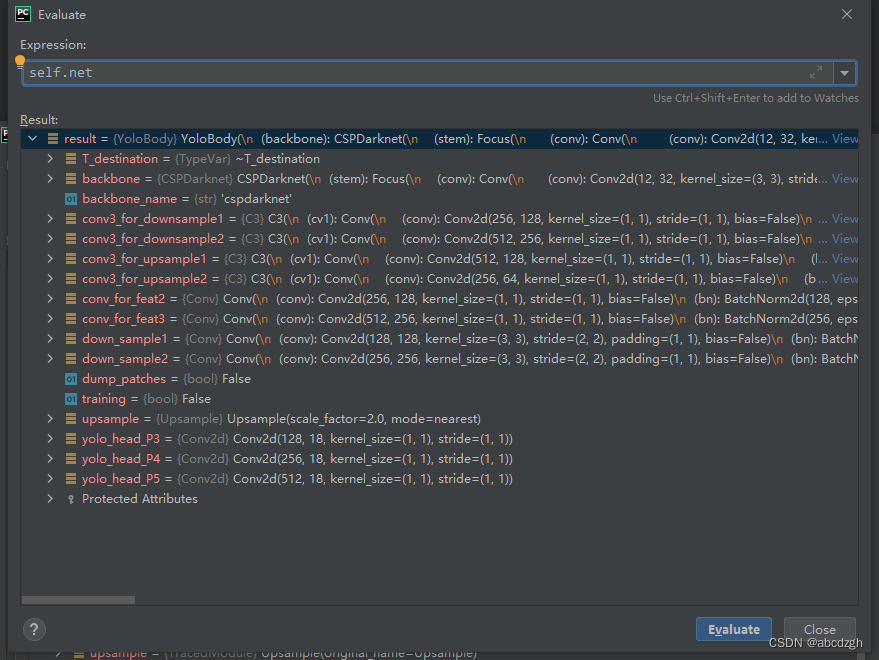Click the horizontal scrollbar thumb

[78, 600]
